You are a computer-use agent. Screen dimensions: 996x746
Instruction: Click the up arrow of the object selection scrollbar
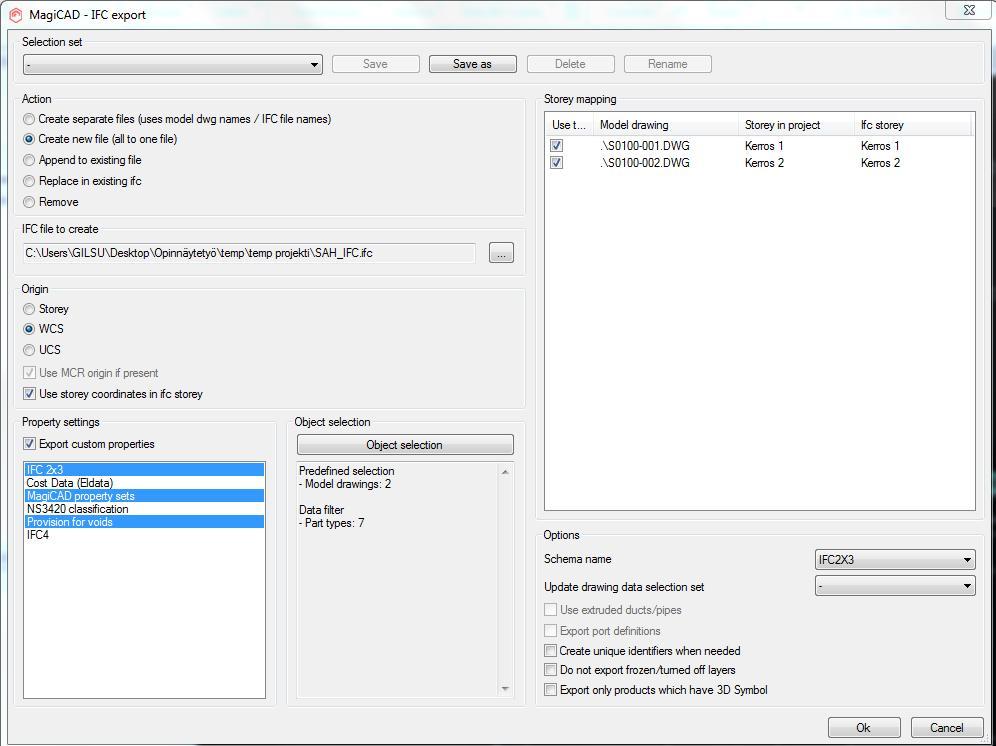click(x=505, y=472)
